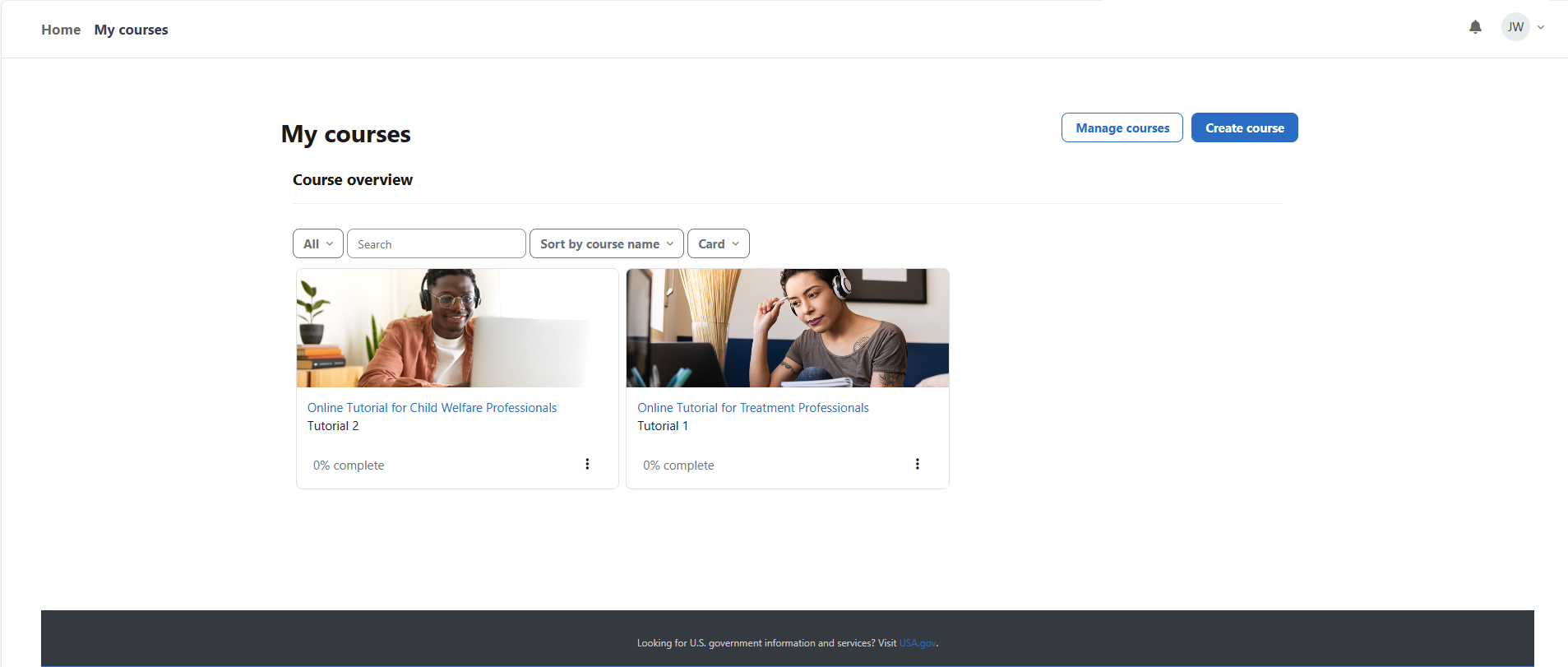Click 0% complete on Child Welfare card

[x=349, y=466]
